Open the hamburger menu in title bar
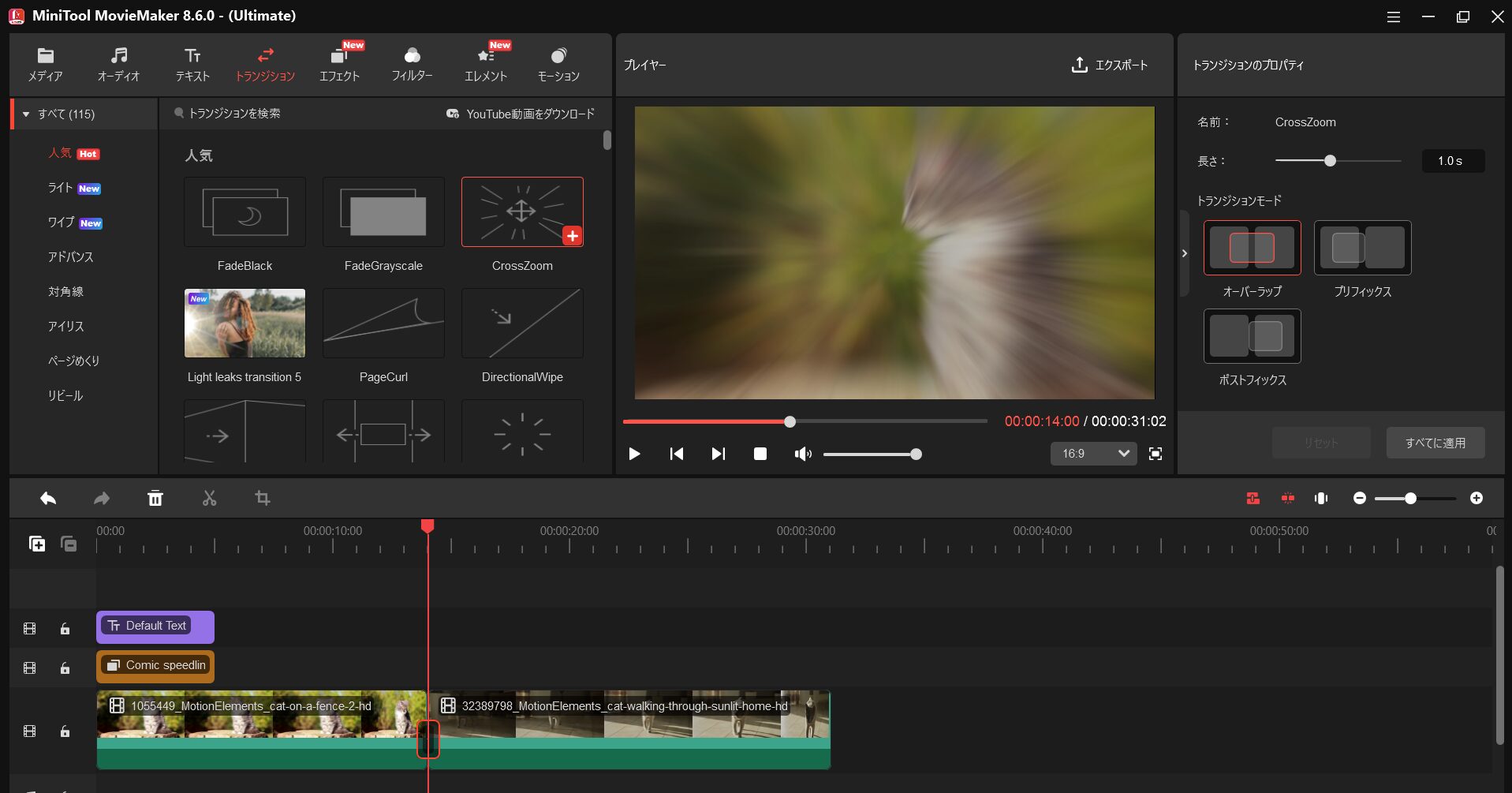 [x=1394, y=17]
